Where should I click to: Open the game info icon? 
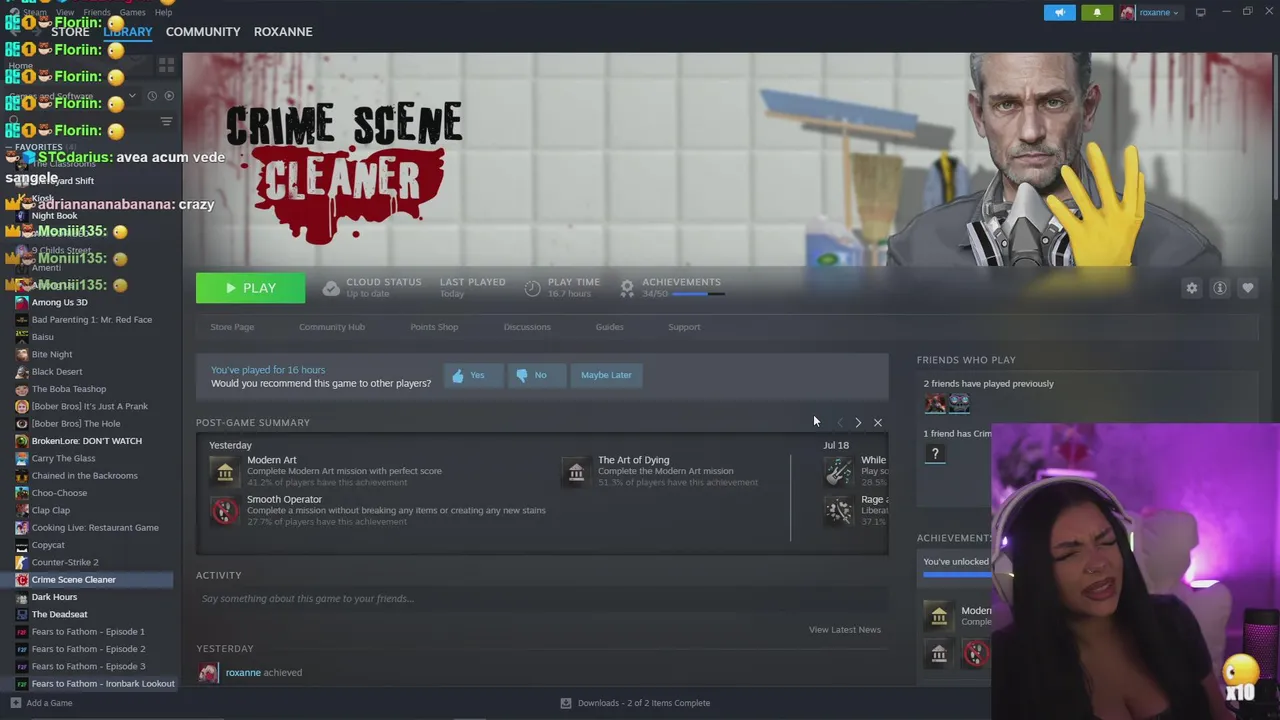[x=1220, y=288]
